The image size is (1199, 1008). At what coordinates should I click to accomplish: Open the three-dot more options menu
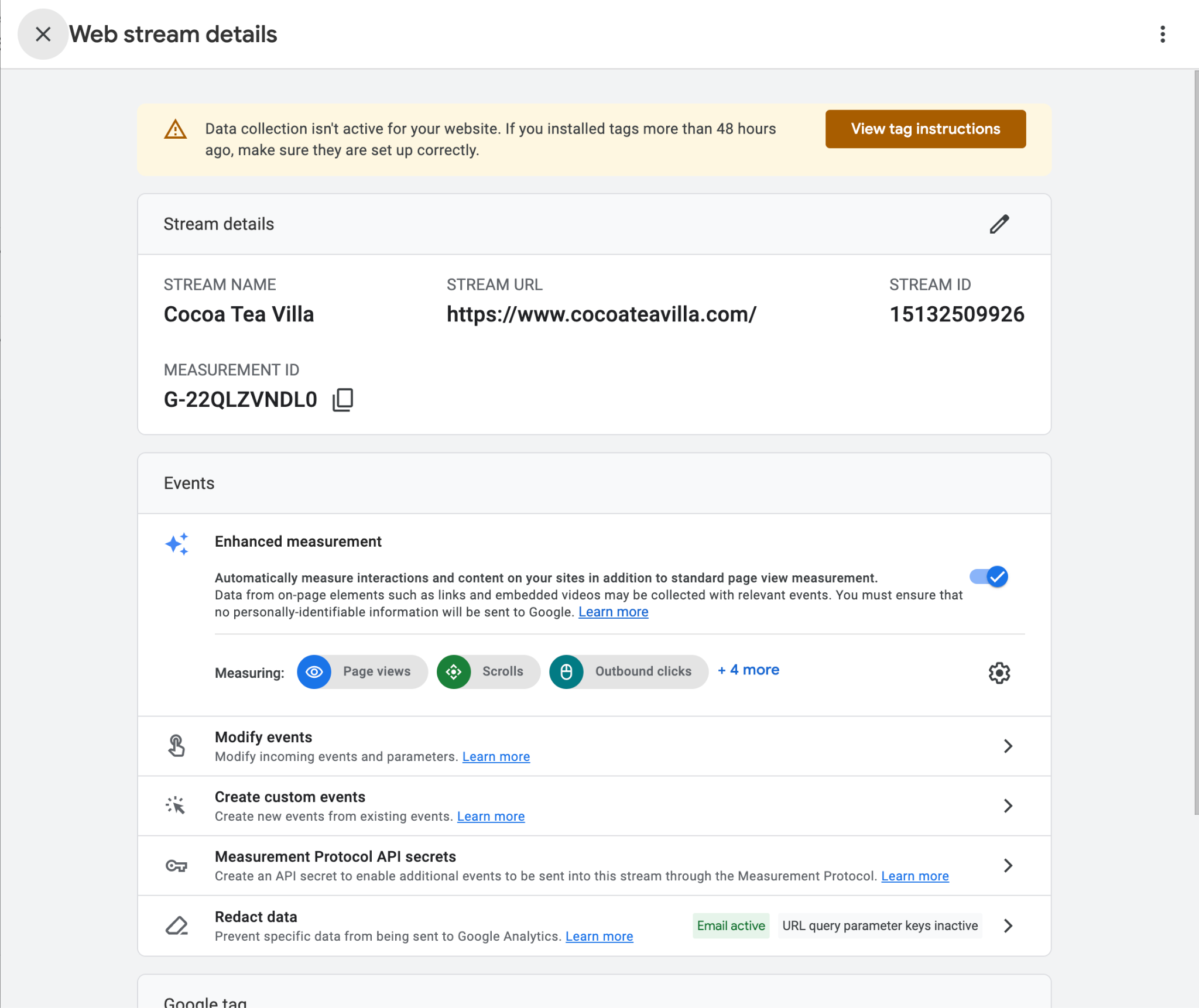click(x=1163, y=34)
